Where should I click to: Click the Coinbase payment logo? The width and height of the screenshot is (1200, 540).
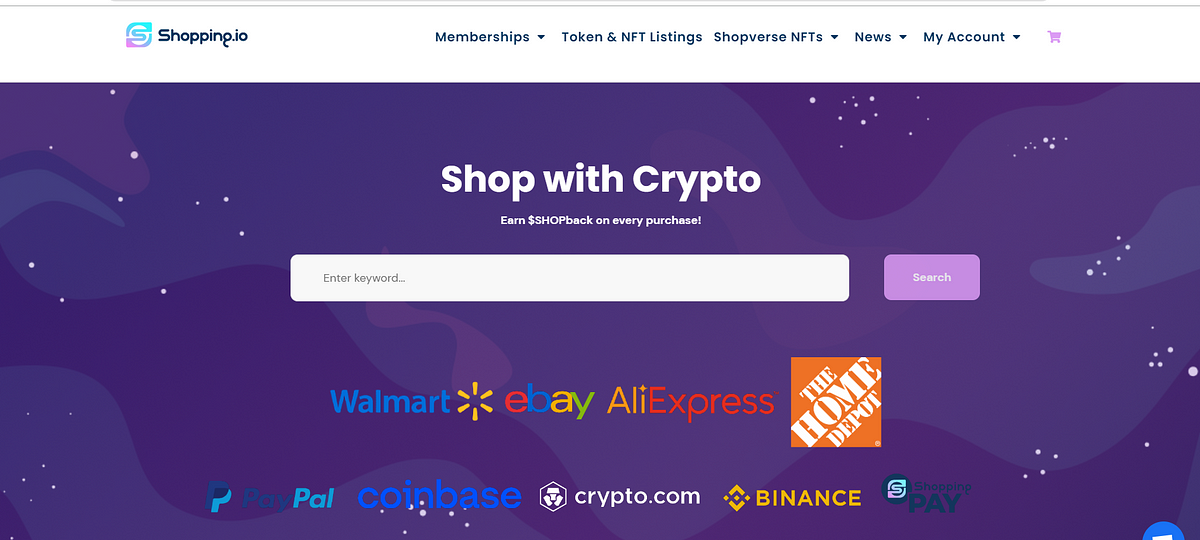[x=439, y=496]
